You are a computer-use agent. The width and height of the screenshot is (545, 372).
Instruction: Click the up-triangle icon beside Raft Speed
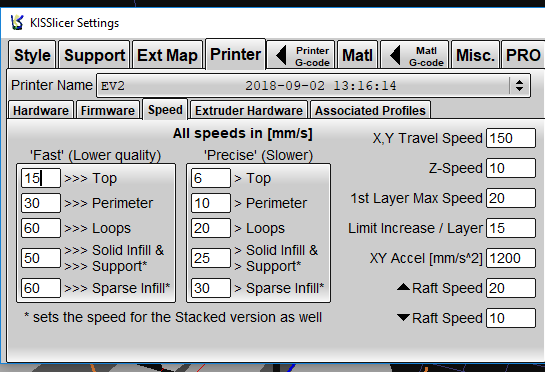(x=403, y=287)
